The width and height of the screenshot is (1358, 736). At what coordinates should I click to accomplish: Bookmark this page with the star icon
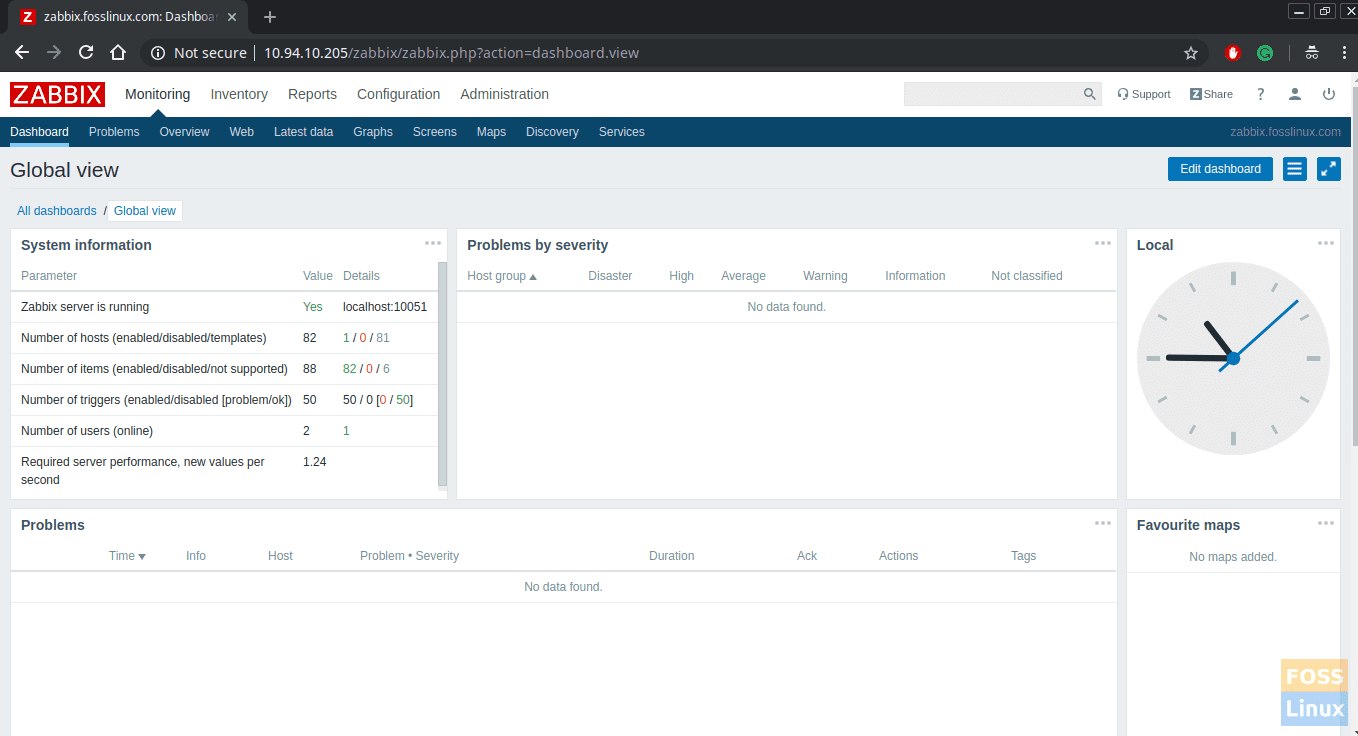[1190, 53]
